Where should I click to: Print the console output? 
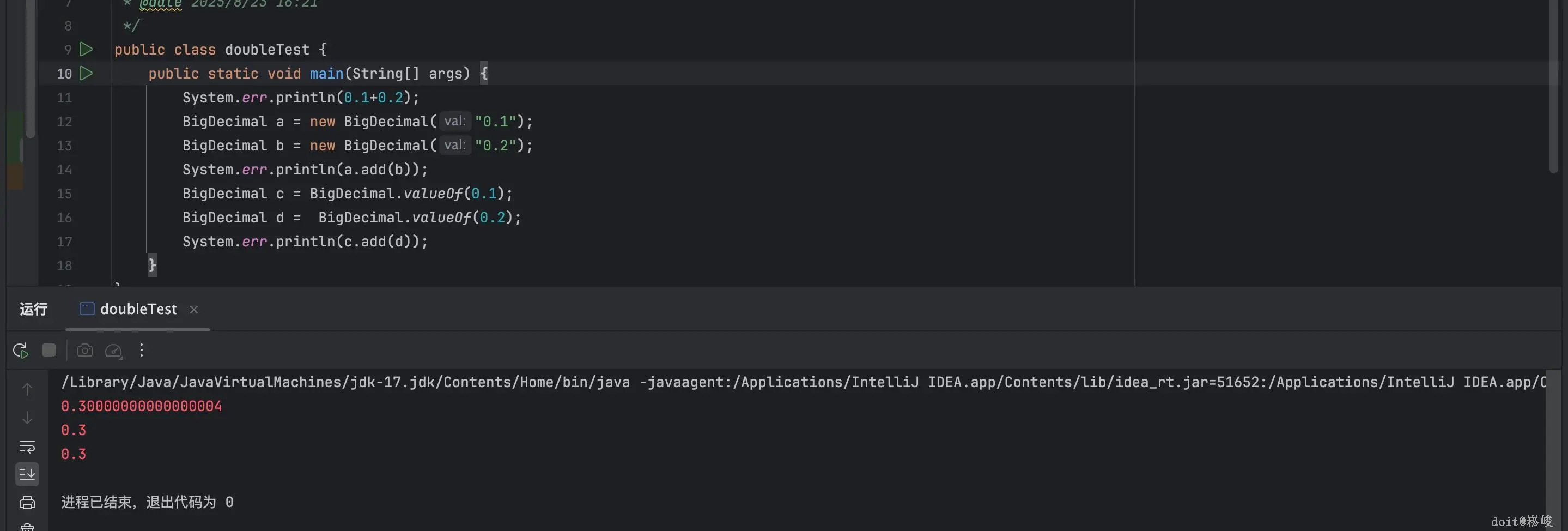(x=27, y=503)
